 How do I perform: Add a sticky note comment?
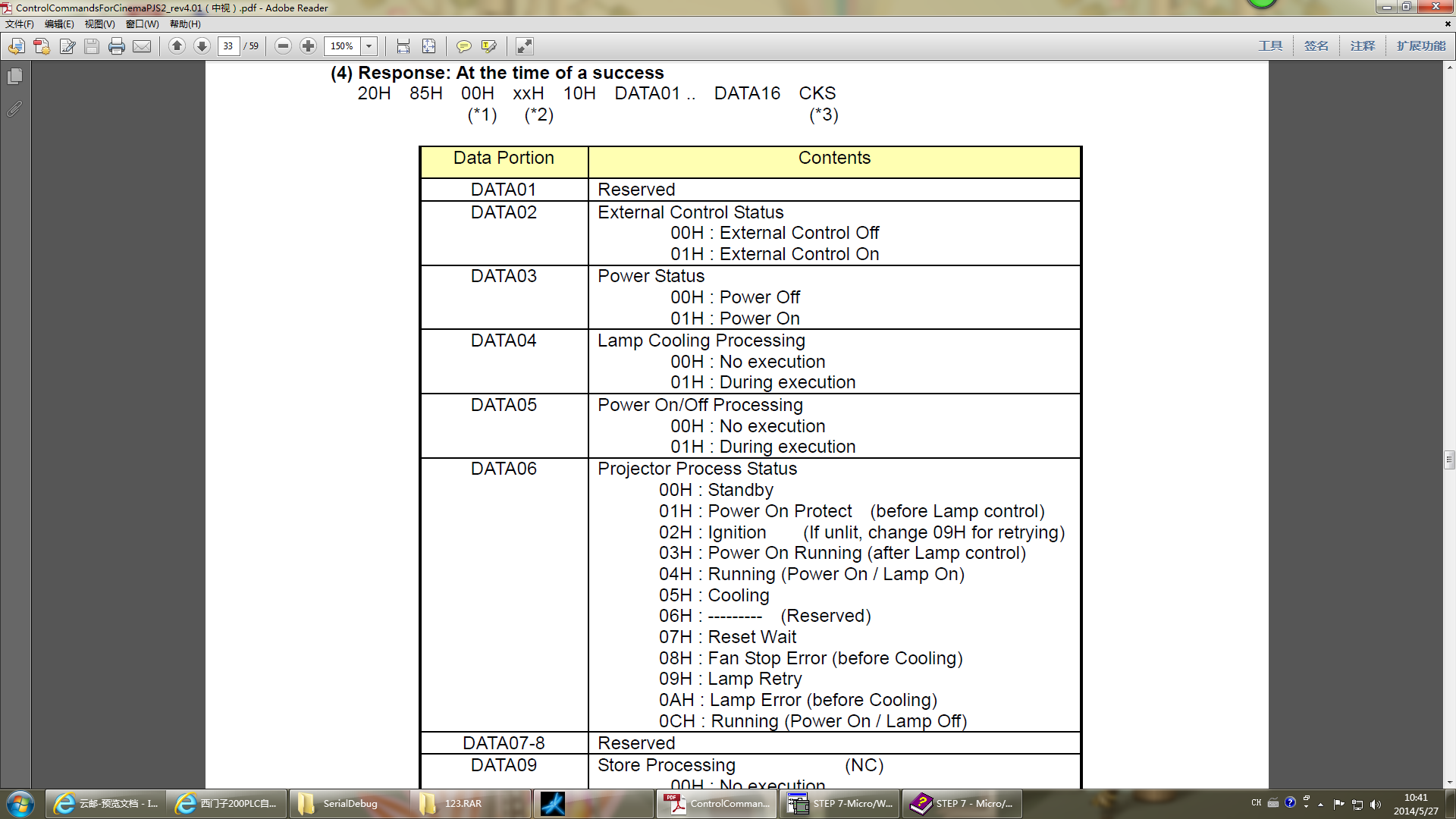pyautogui.click(x=463, y=46)
